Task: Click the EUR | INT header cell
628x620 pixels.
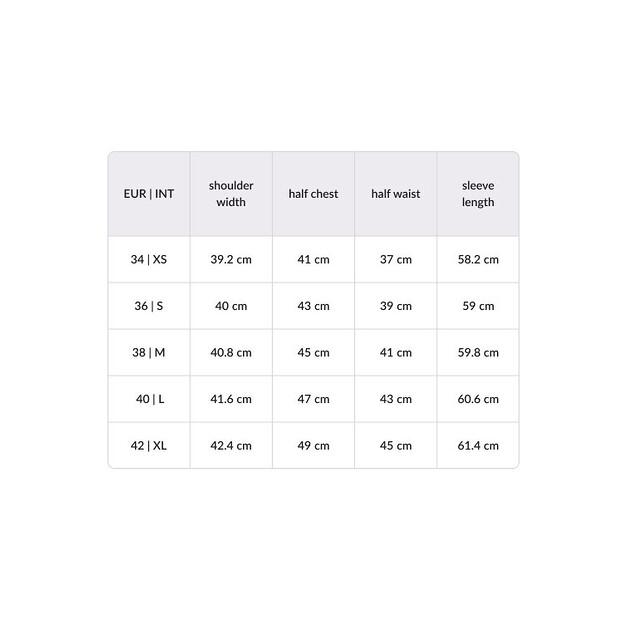Action: point(149,194)
